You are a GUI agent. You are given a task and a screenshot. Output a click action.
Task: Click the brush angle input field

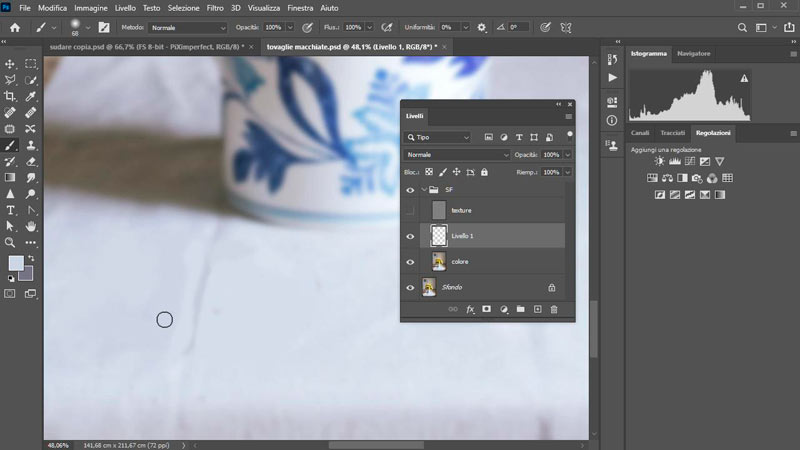point(519,28)
